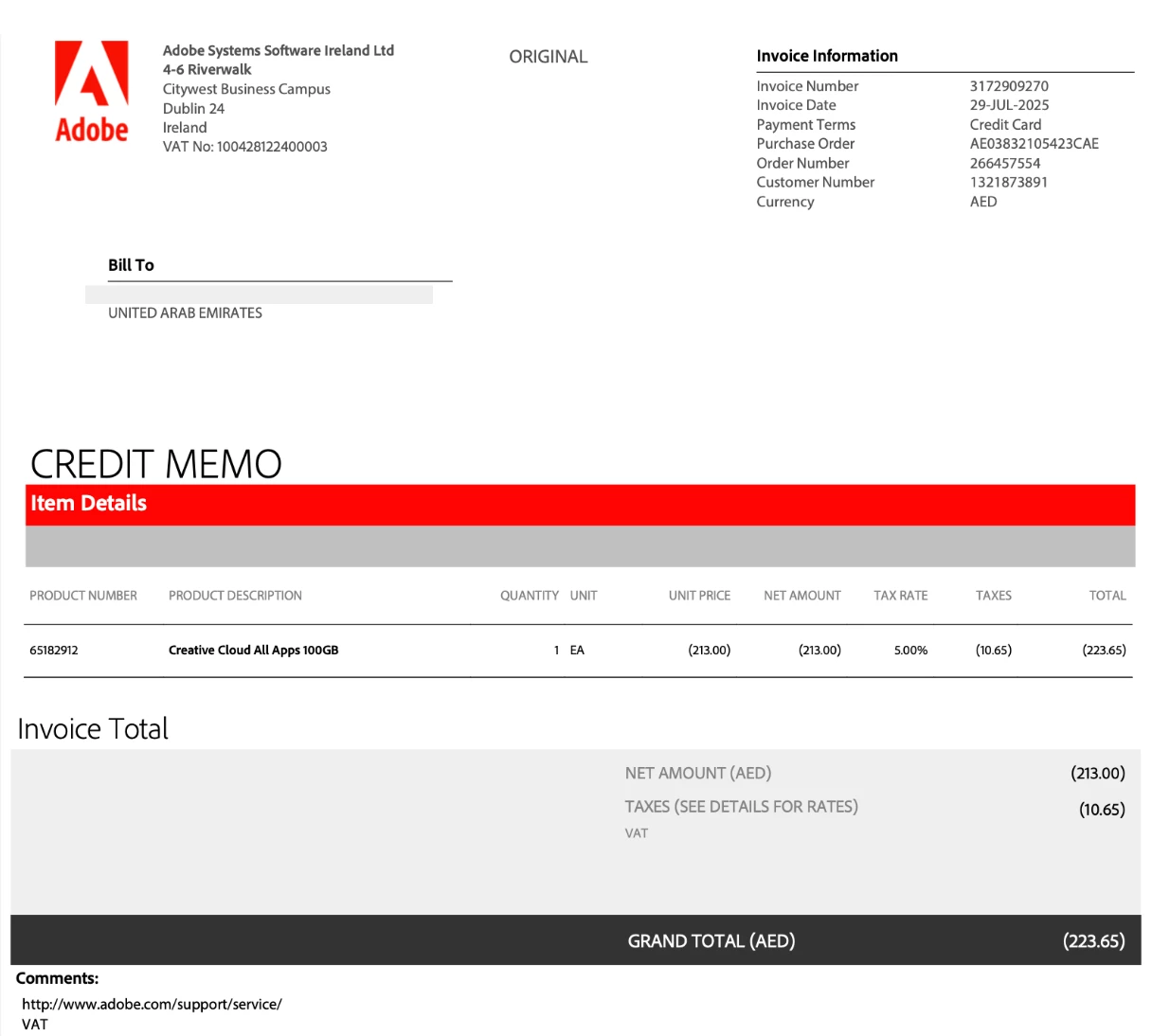Click the QUANTITY column header

(x=529, y=596)
